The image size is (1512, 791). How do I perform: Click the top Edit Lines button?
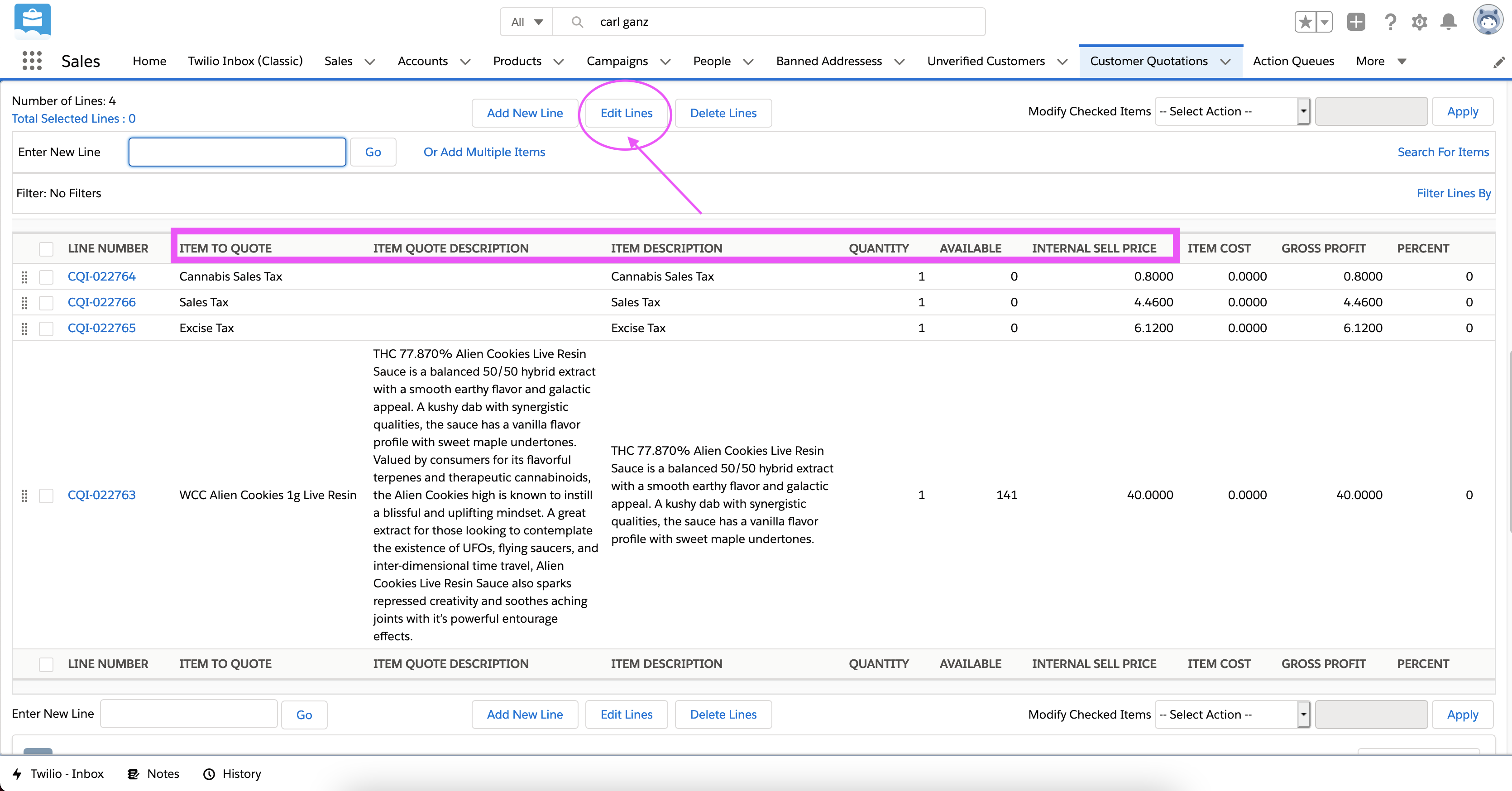click(x=626, y=113)
